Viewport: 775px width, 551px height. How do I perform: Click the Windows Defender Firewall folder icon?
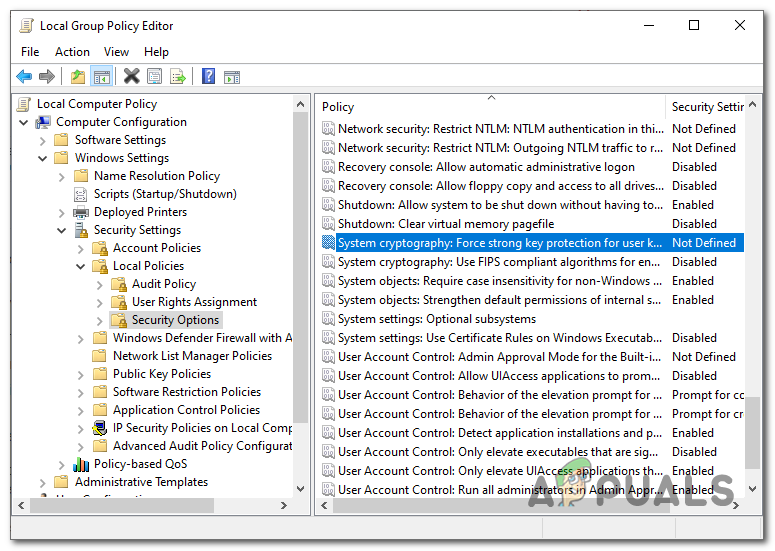click(100, 338)
